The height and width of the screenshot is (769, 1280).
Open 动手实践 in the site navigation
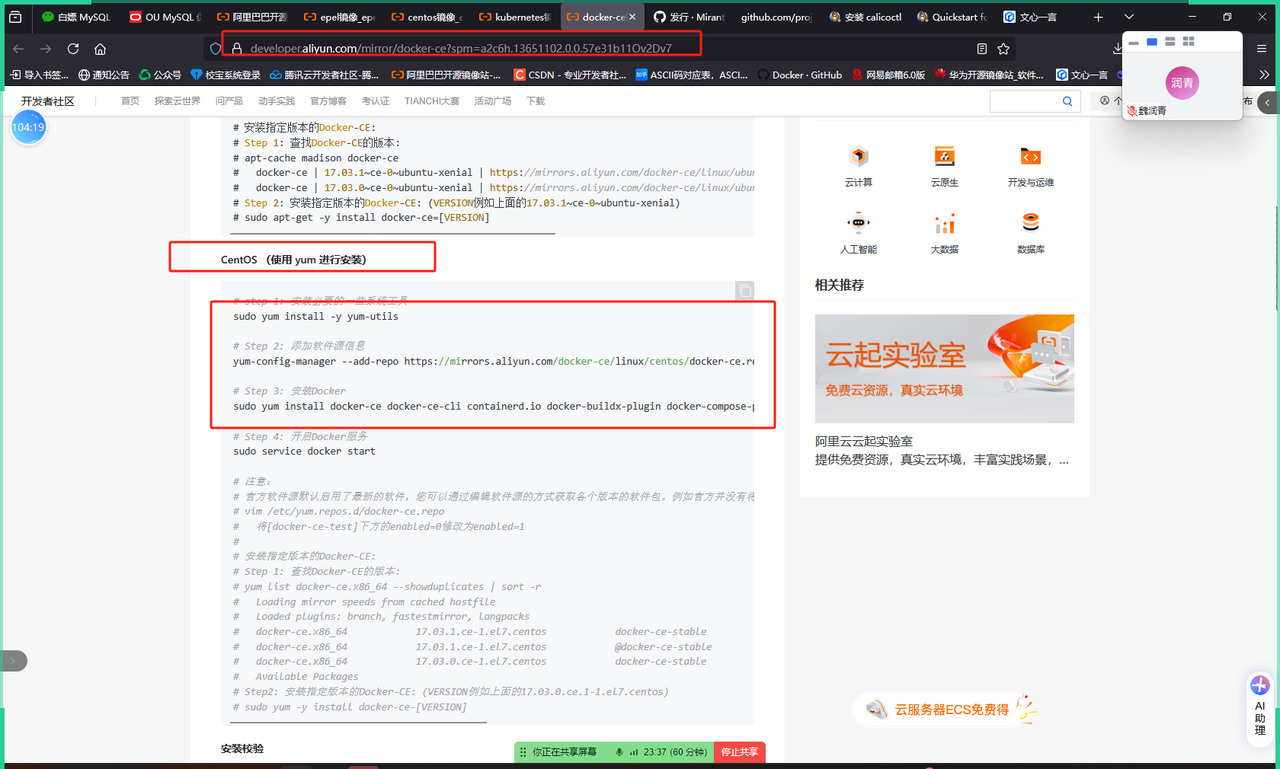(x=276, y=101)
